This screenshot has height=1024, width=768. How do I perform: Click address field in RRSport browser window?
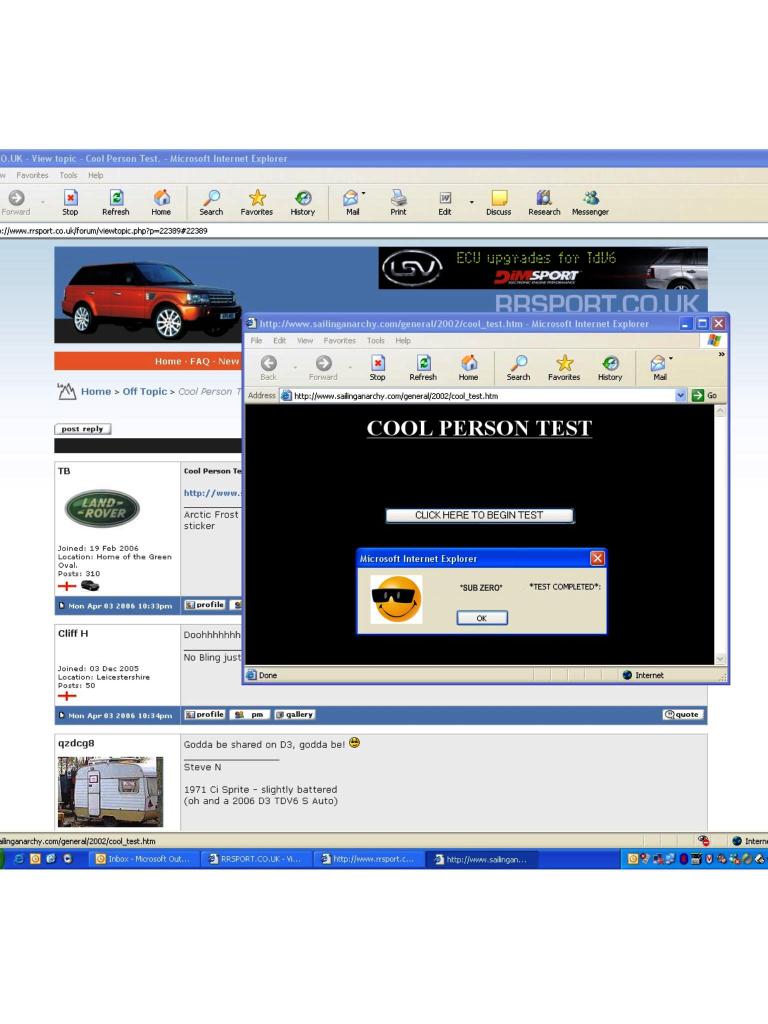[x=384, y=231]
